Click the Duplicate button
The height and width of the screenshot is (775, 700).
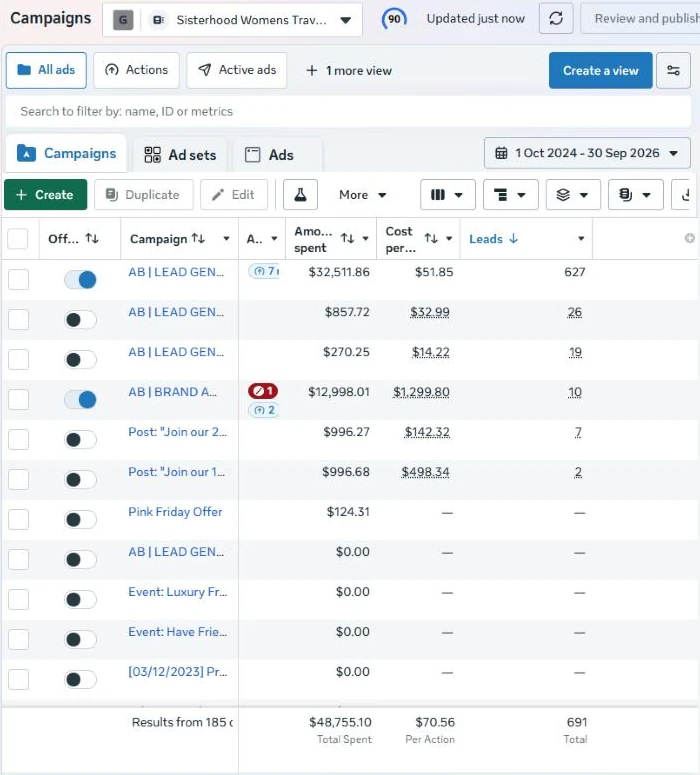[143, 195]
